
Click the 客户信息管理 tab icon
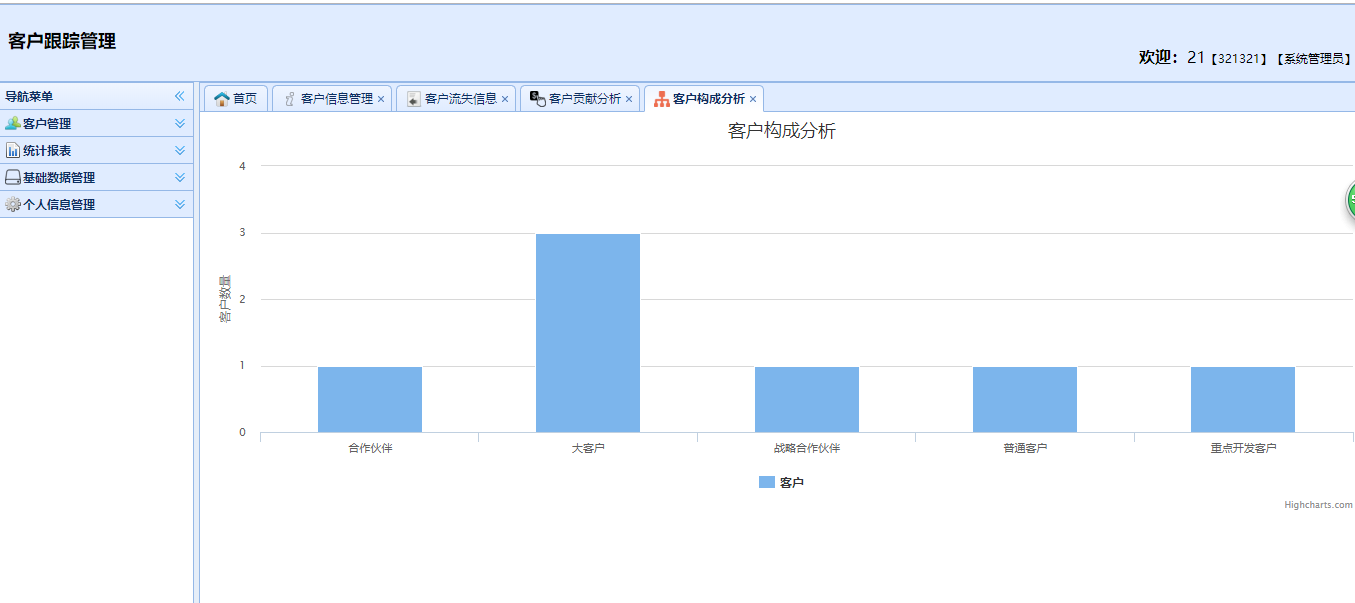(x=290, y=99)
